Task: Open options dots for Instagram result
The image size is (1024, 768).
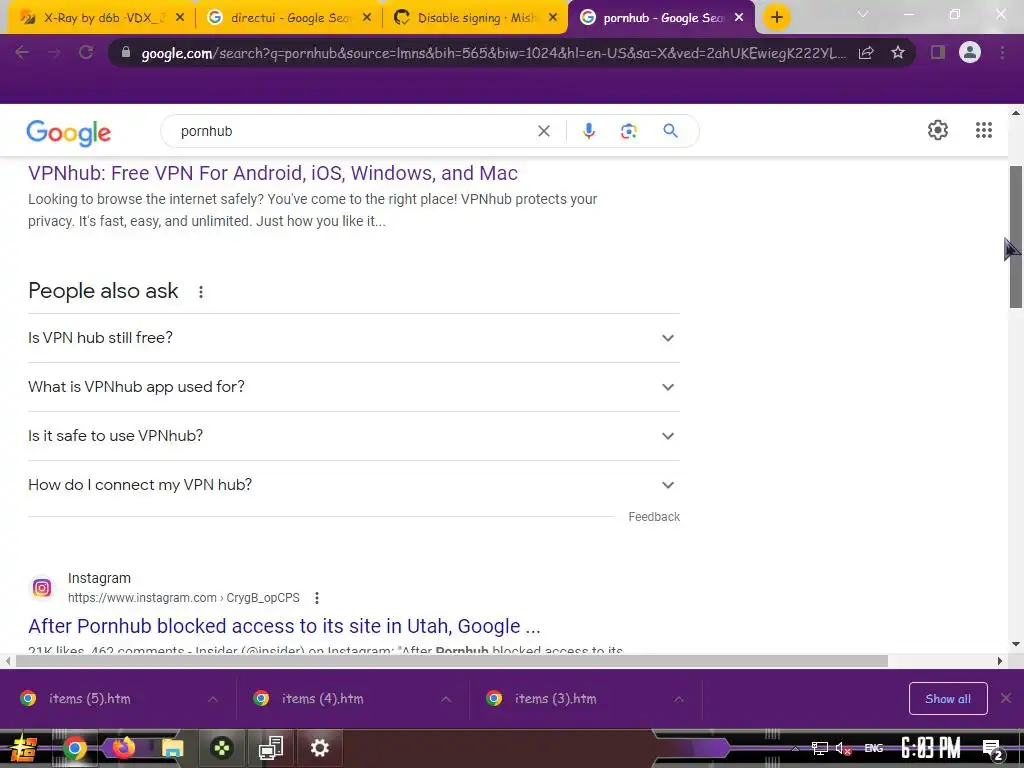Action: pos(317,598)
